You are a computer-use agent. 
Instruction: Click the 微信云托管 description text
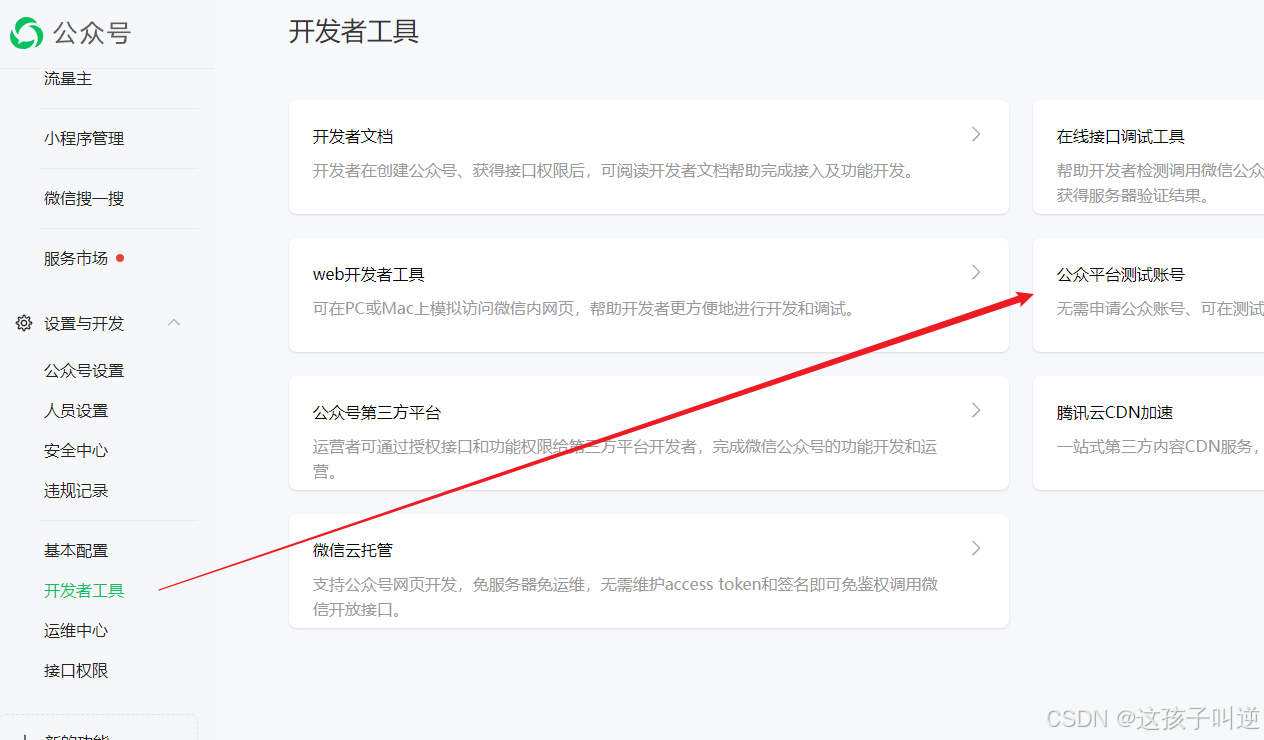pos(625,596)
